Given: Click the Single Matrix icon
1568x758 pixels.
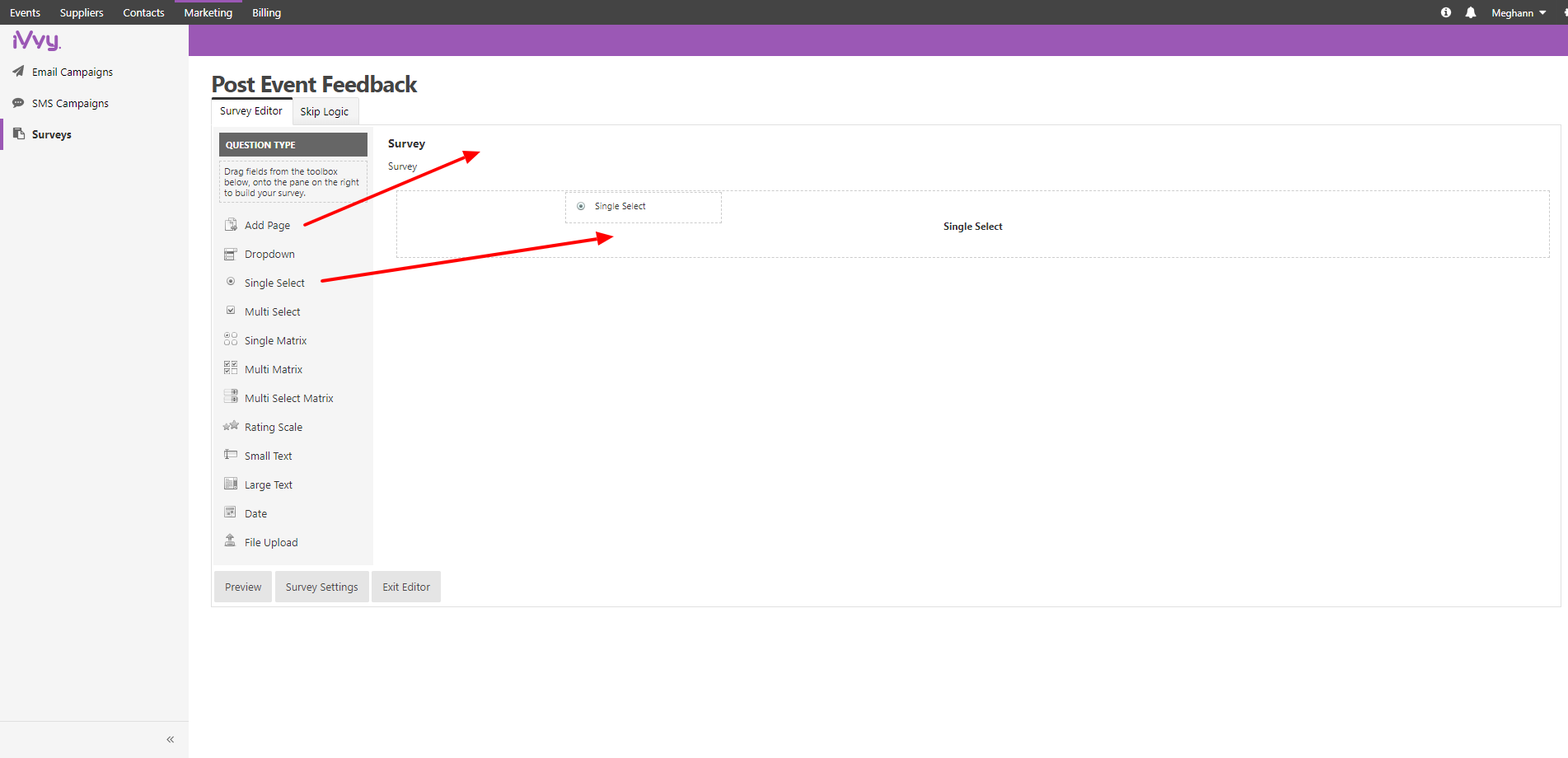Looking at the screenshot, I should tap(231, 339).
